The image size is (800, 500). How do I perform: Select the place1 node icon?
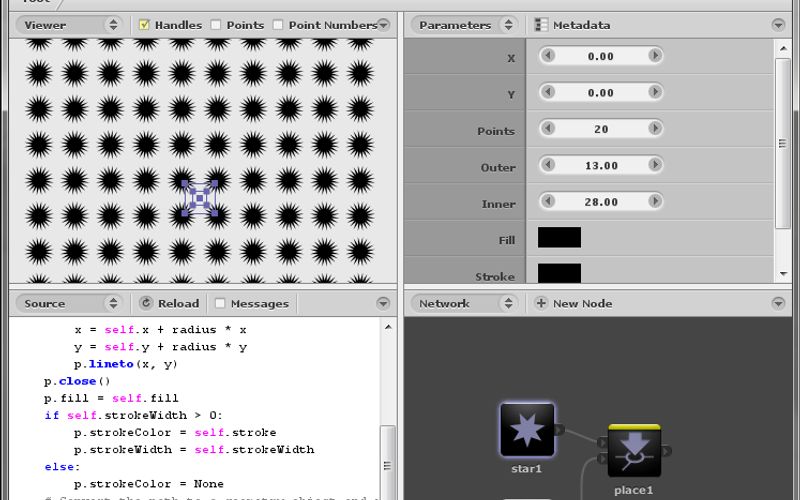click(634, 451)
